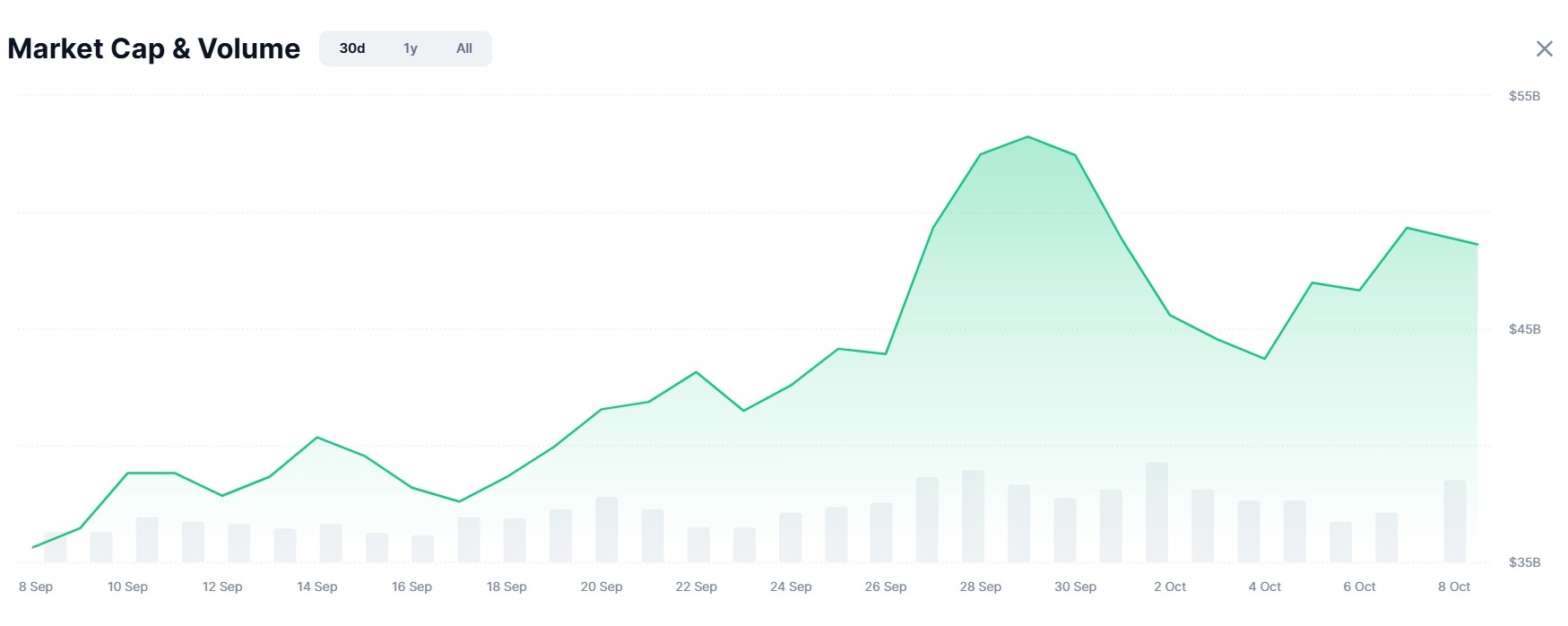Click the line's low point above 4 Oct
1568x626 pixels.
(x=1264, y=359)
